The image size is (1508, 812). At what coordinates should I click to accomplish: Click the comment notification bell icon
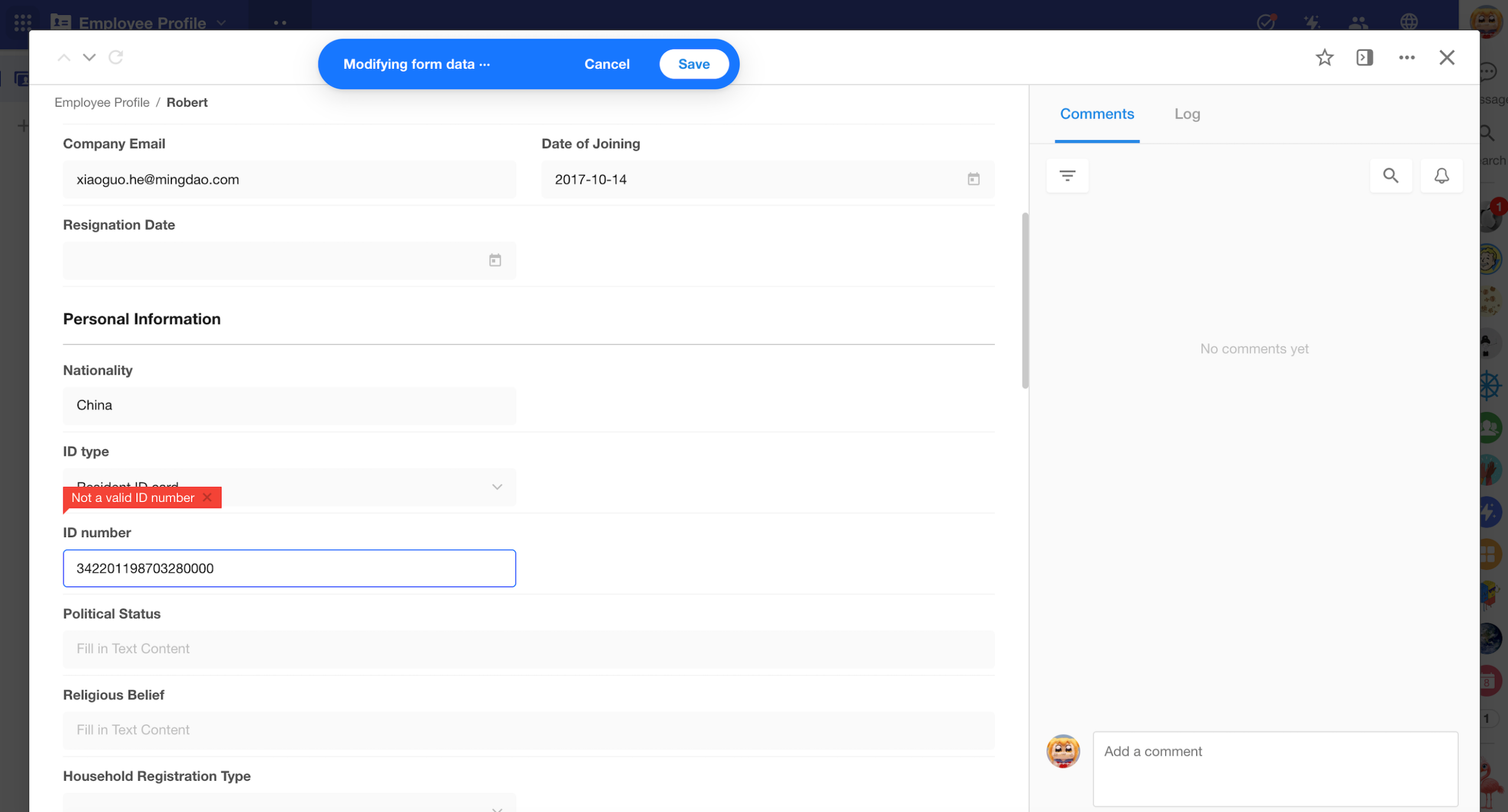1441,175
